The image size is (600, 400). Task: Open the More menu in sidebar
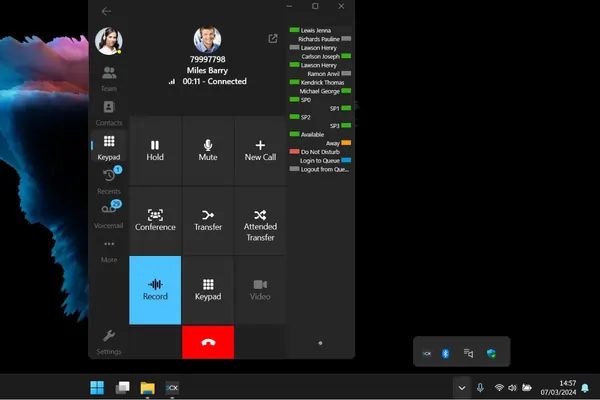[x=109, y=251]
